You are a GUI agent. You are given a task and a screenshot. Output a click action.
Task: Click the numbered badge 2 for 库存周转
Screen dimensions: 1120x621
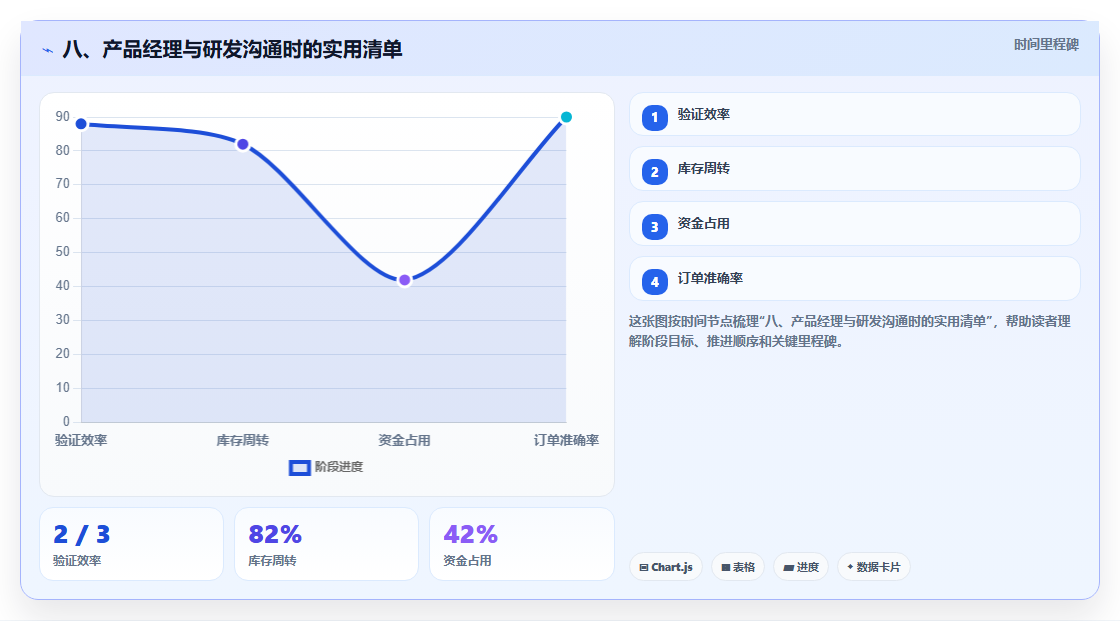654,172
